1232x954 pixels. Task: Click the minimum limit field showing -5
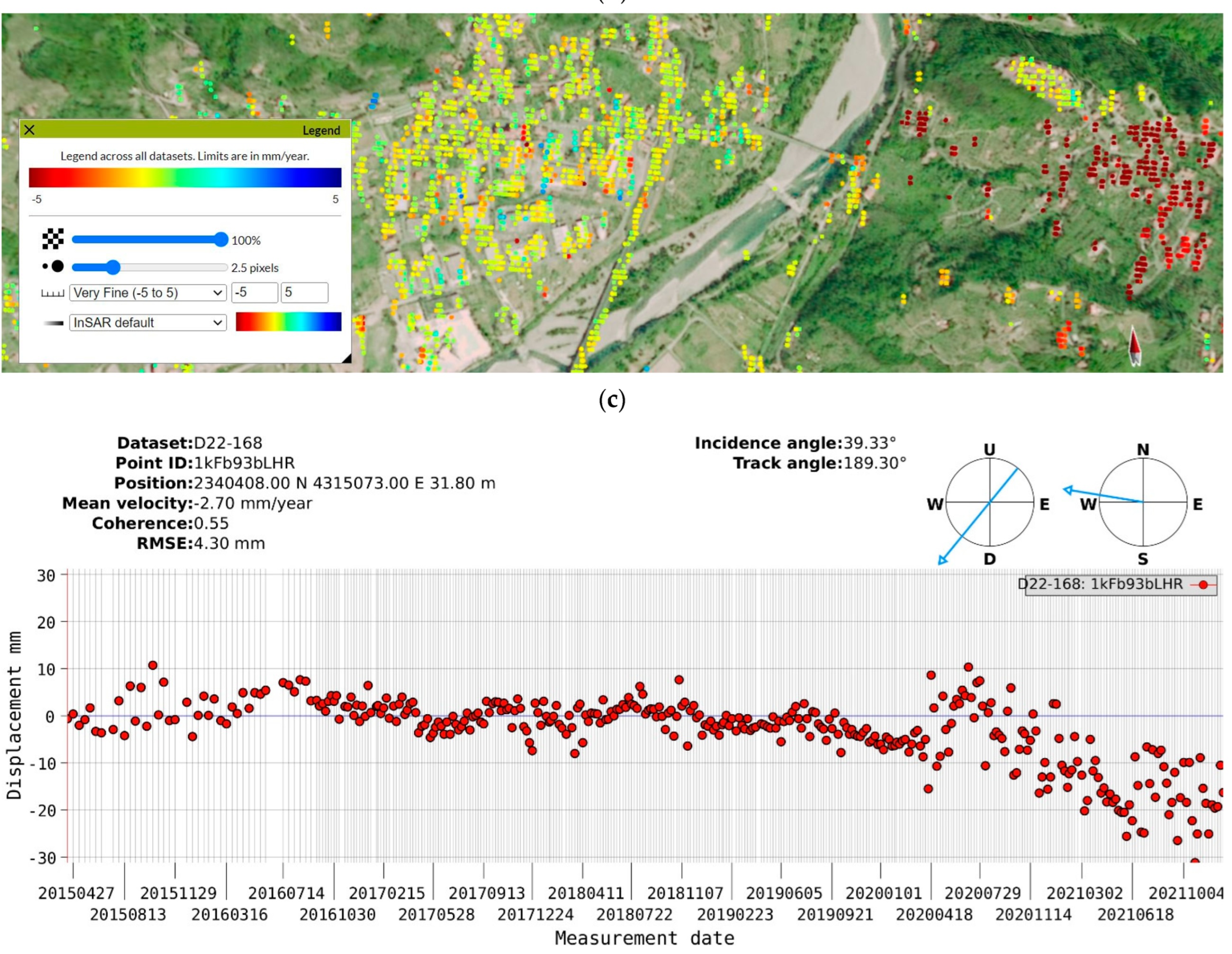click(254, 293)
